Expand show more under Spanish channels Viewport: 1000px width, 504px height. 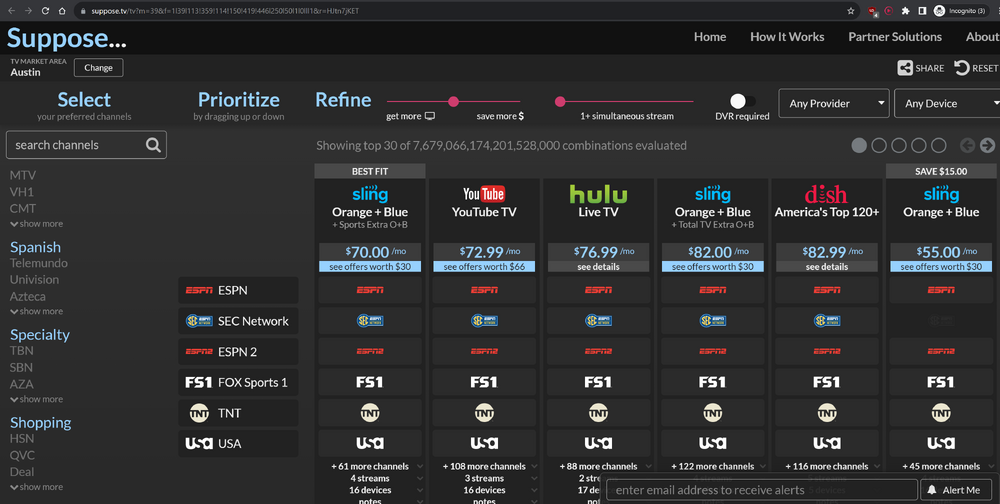(x=37, y=312)
